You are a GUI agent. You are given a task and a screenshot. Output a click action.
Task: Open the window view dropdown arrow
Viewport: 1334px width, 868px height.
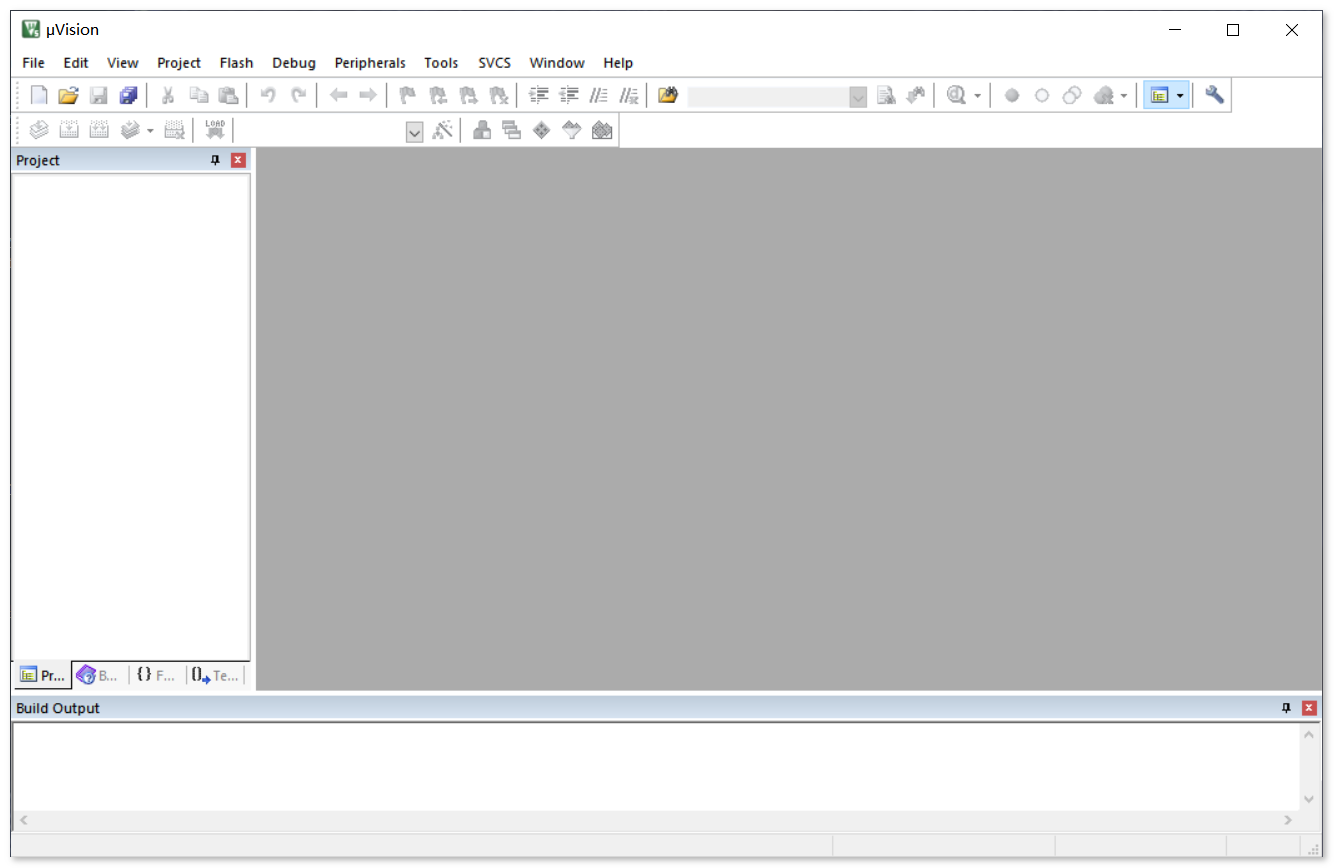tap(1181, 96)
